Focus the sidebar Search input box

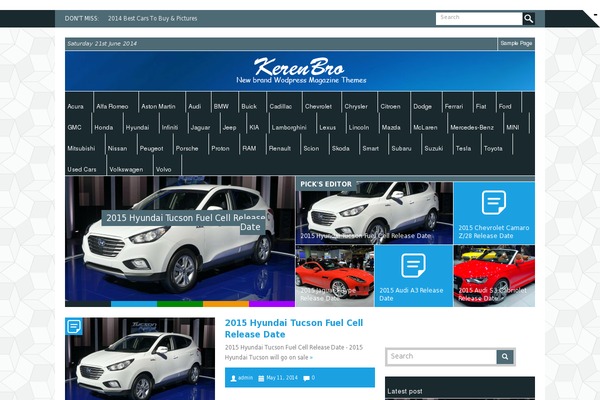click(442, 357)
